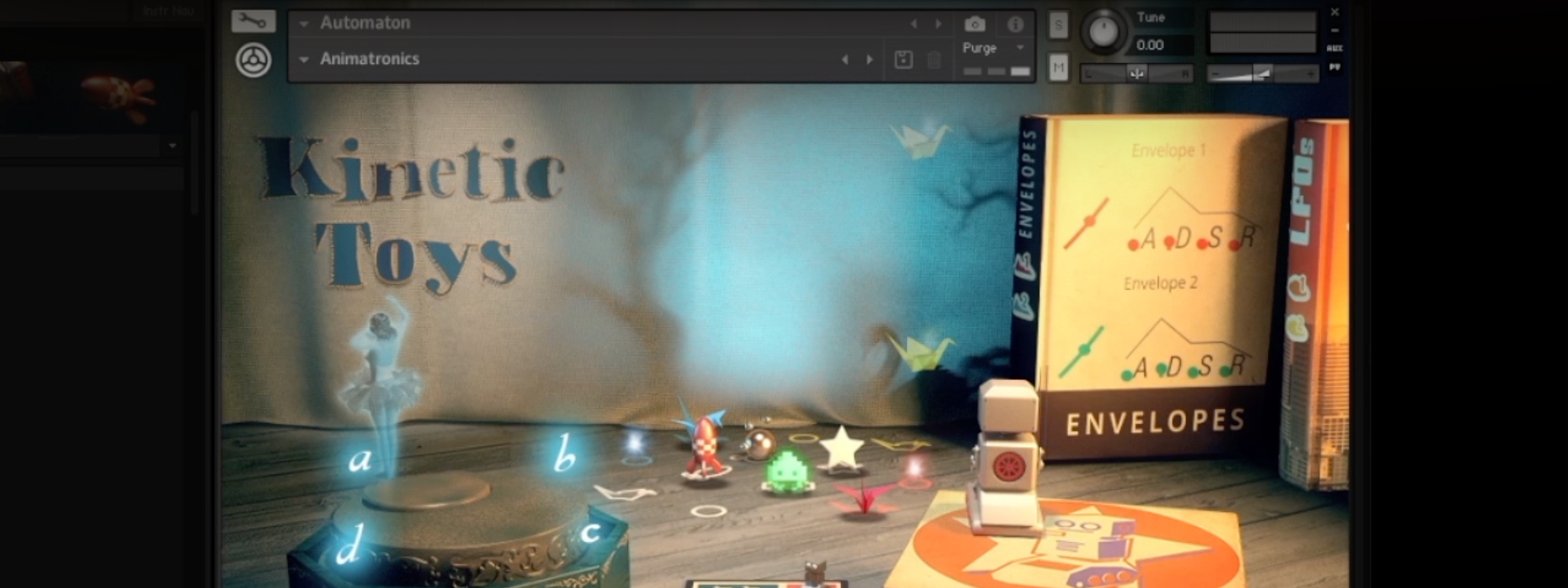Screen dimensions: 1568x588
Task: Click the circular instrument logo icon
Action: (253, 60)
